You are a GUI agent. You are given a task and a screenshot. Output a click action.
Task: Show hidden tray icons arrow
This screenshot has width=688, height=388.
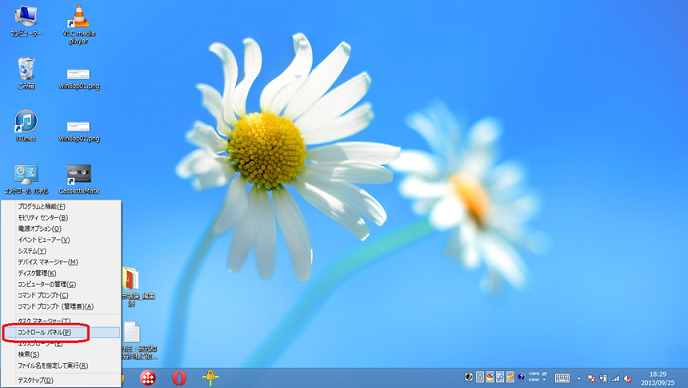point(579,378)
